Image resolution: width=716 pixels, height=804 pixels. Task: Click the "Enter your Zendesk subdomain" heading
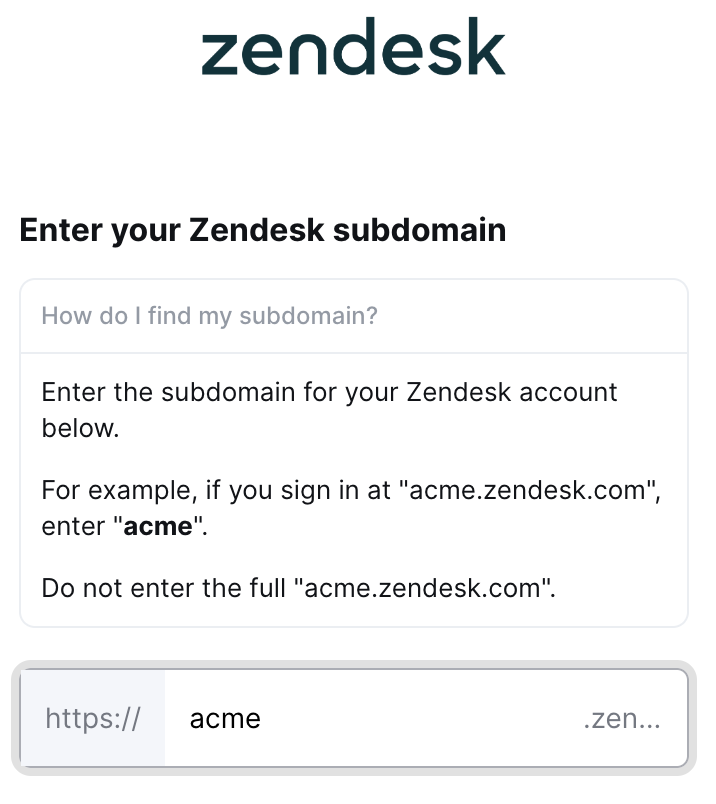(263, 231)
